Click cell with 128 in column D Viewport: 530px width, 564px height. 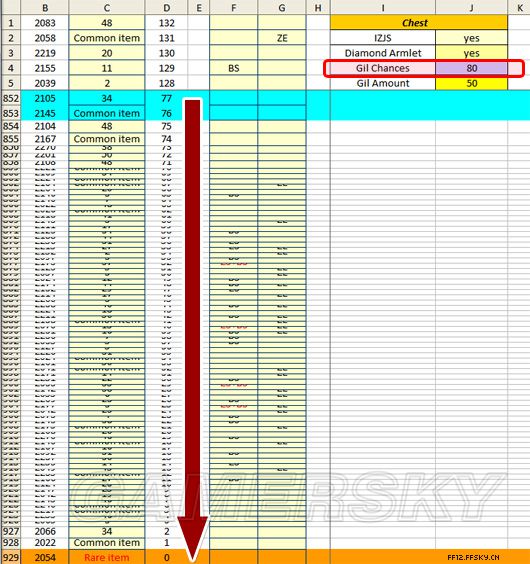coord(166,83)
